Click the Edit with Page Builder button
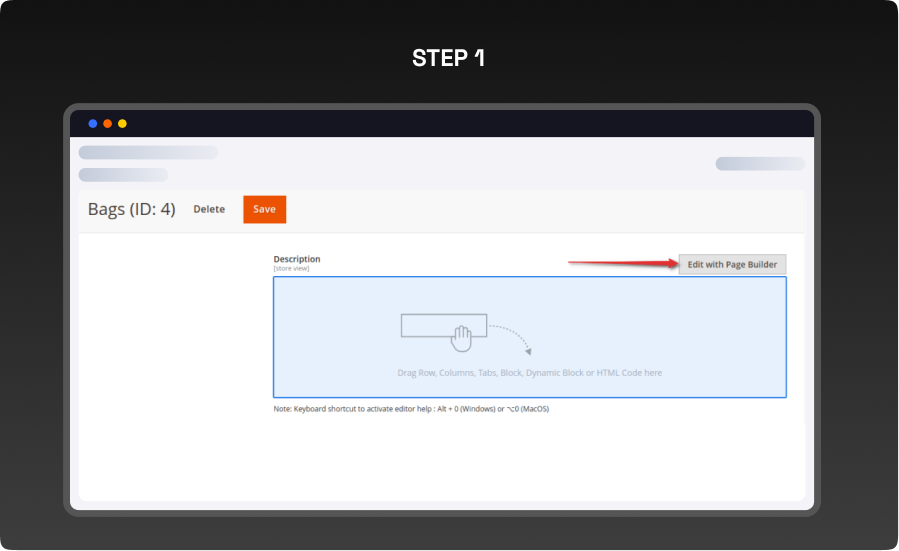The width and height of the screenshot is (899, 551). click(x=732, y=264)
